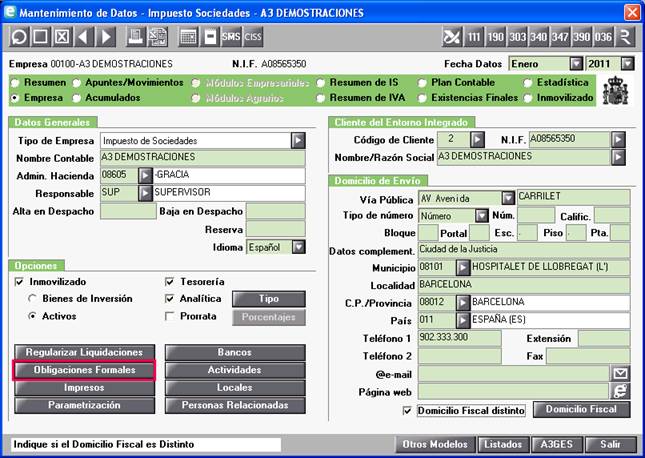The width and height of the screenshot is (645, 458).
Task: Select the Resumen de IS option
Action: (321, 83)
